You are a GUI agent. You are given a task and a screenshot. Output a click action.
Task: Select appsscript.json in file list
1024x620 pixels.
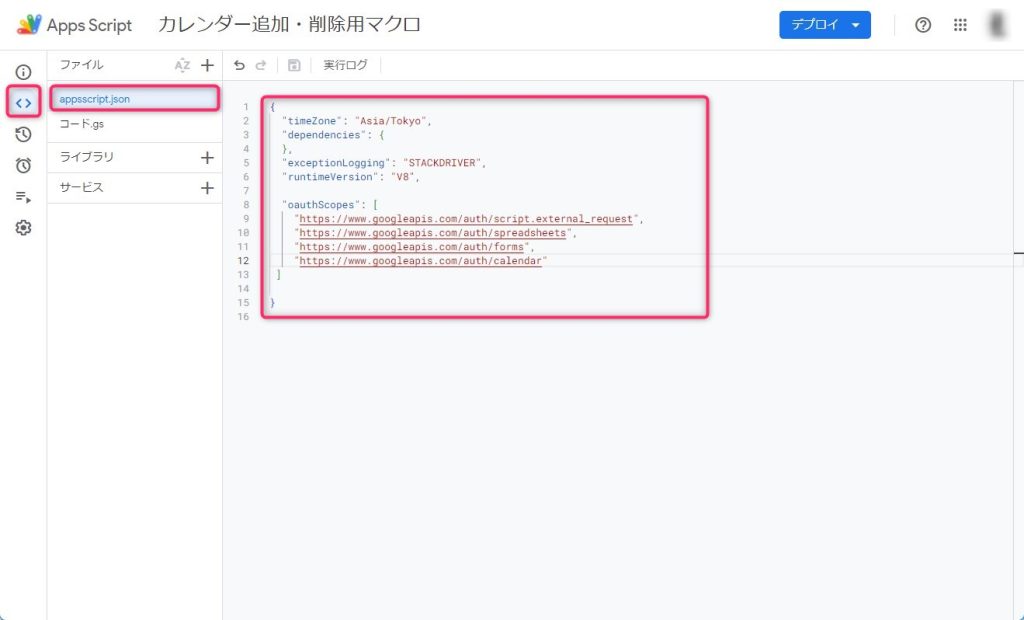pos(95,99)
